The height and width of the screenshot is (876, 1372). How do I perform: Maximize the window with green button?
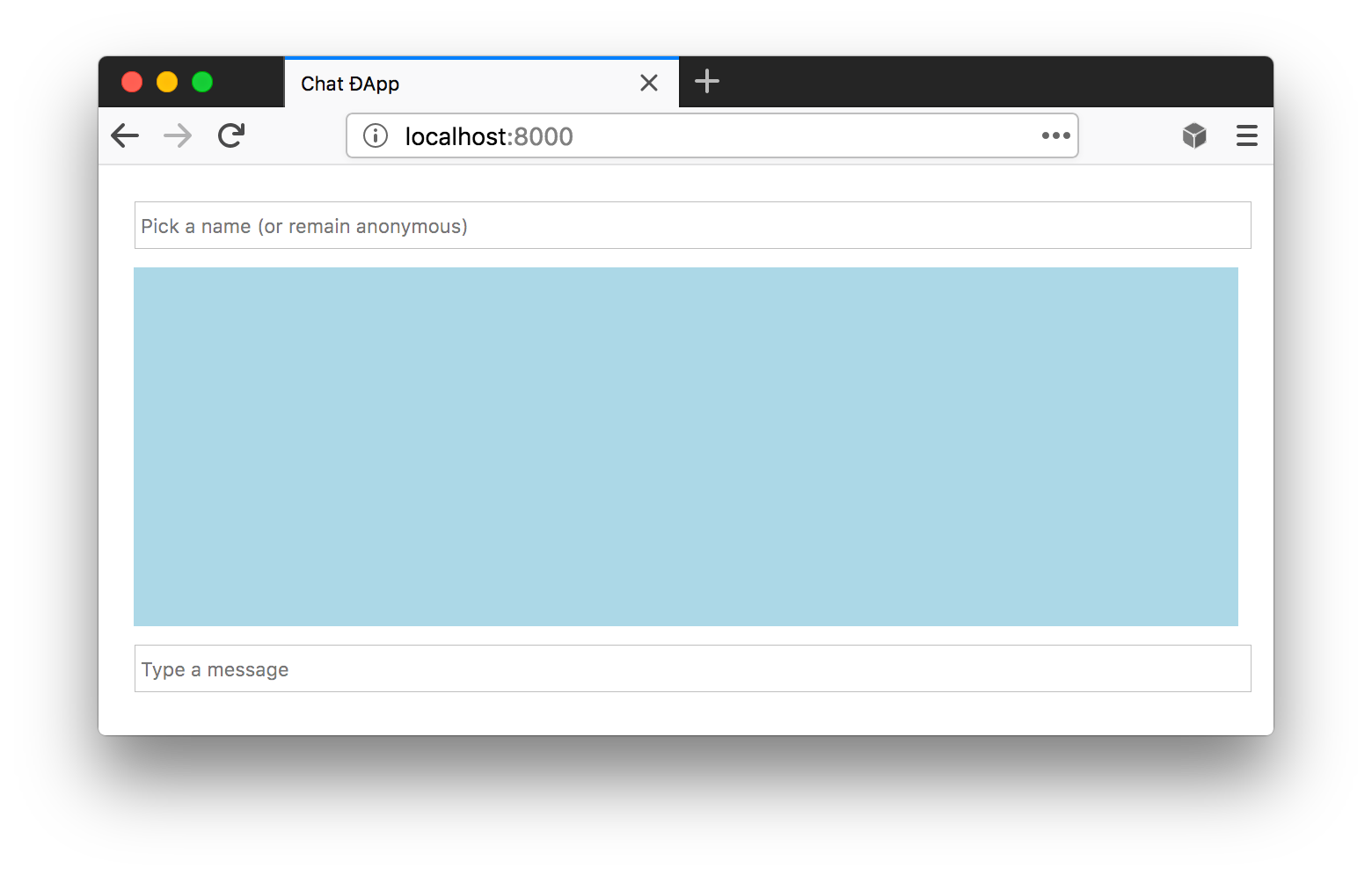[202, 82]
